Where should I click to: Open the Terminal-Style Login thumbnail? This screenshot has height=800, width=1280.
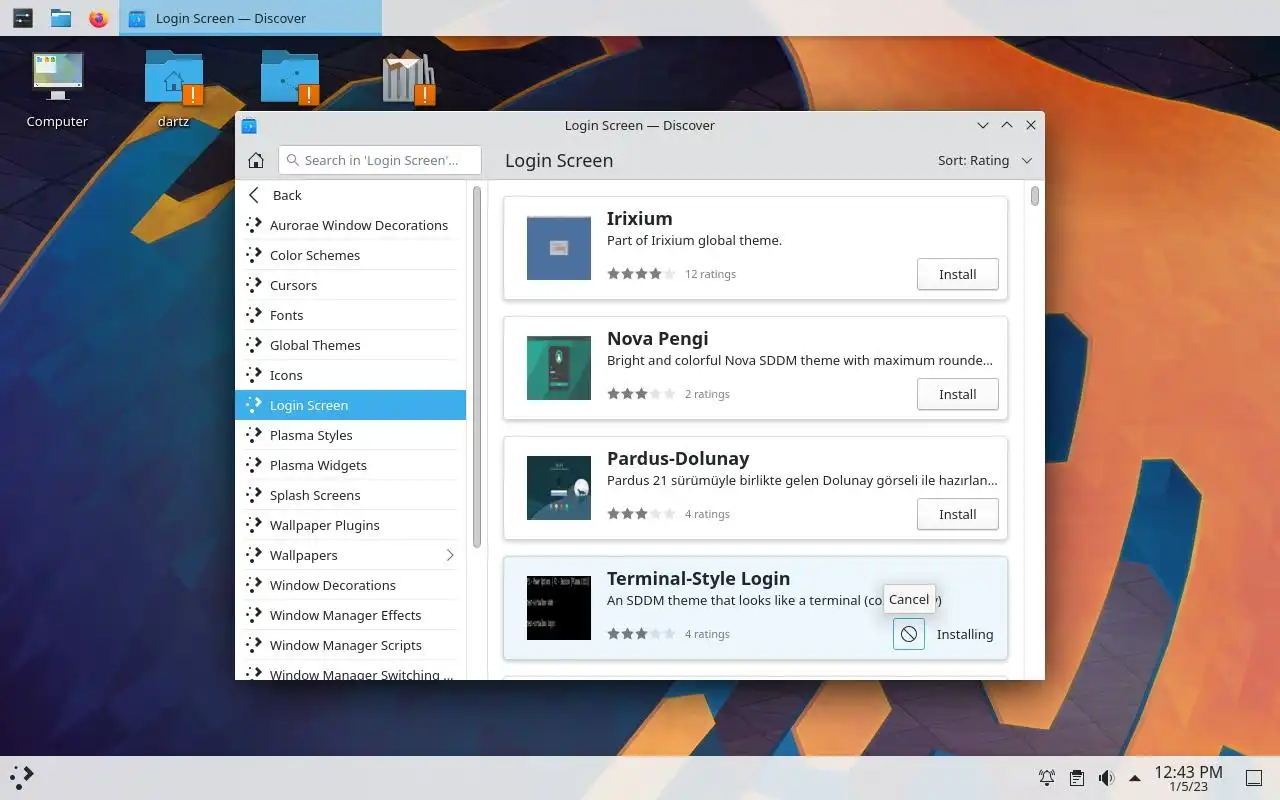[x=559, y=608]
